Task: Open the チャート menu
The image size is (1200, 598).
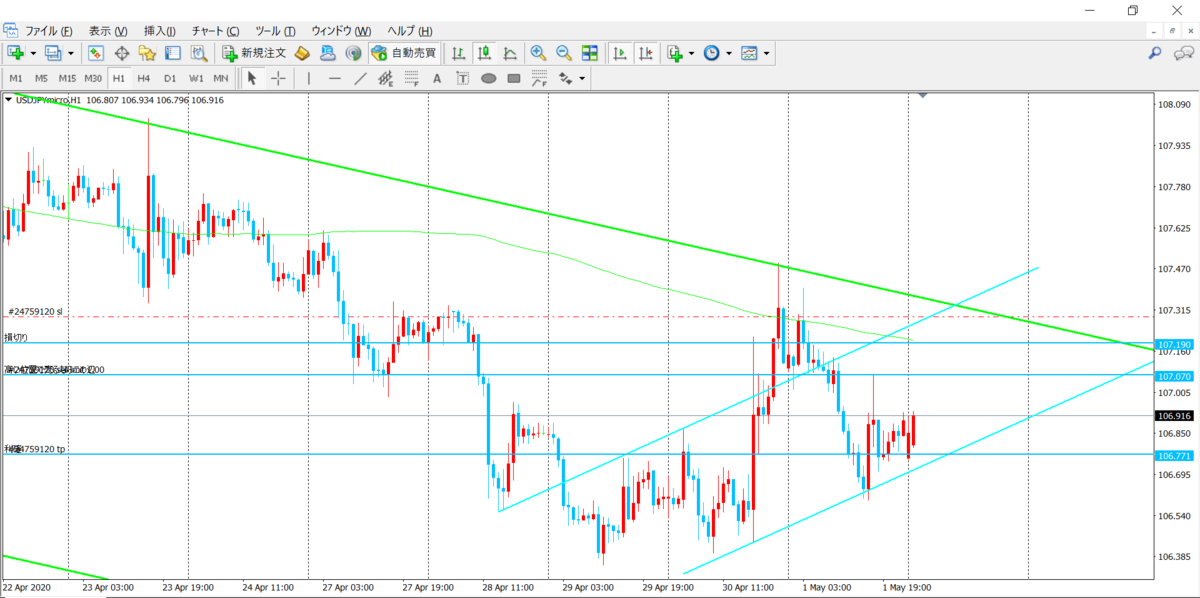Action: (215, 31)
